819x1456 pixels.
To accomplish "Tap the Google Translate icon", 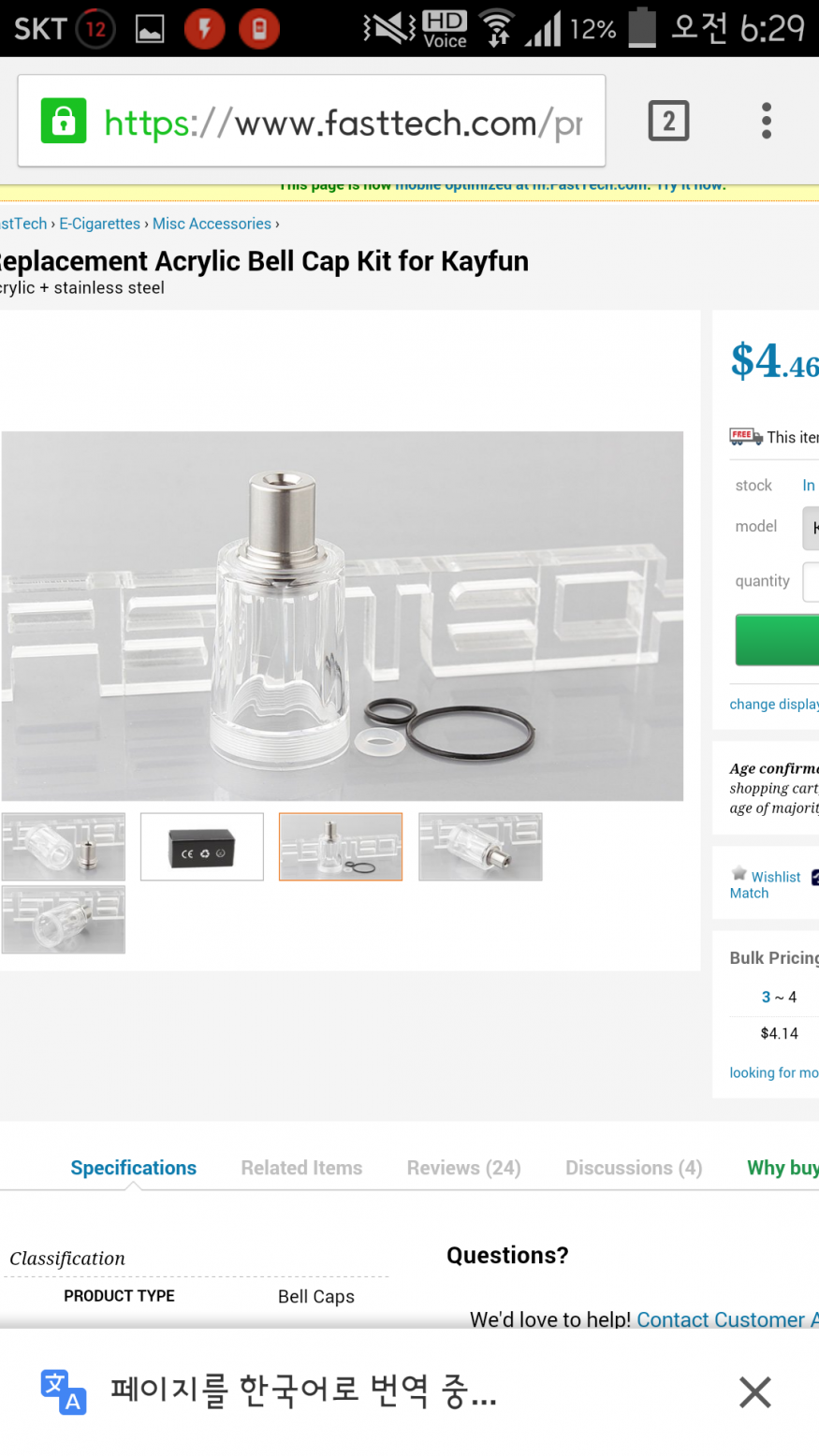I will [x=63, y=1391].
